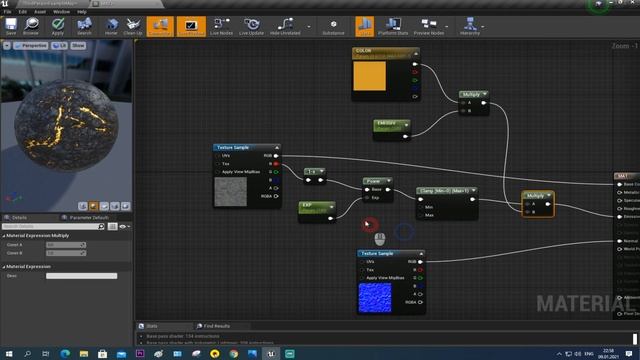The width and height of the screenshot is (640, 360).
Task: Open Platform Stats from toolbar
Action: (x=393, y=26)
